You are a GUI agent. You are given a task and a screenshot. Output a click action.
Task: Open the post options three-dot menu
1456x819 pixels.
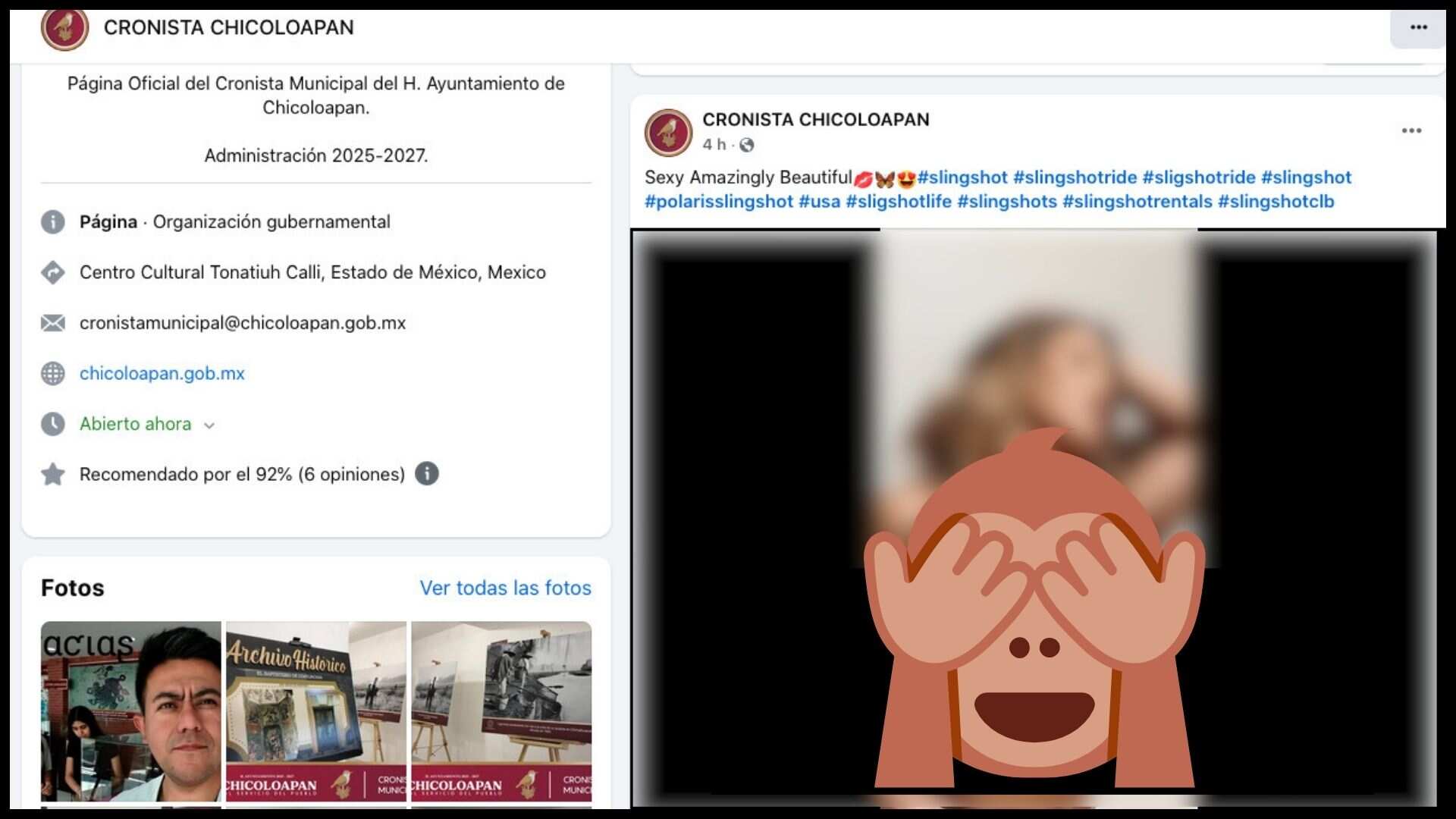click(1411, 131)
